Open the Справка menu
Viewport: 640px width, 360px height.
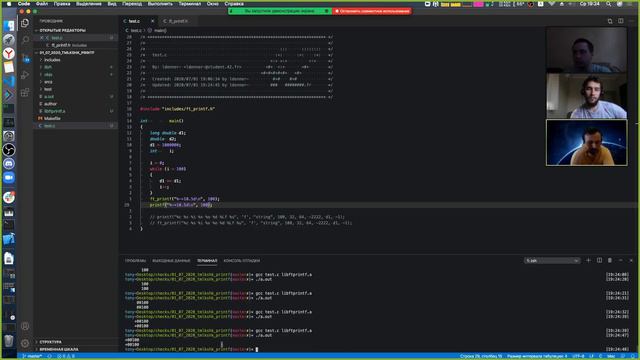pyautogui.click(x=234, y=4)
